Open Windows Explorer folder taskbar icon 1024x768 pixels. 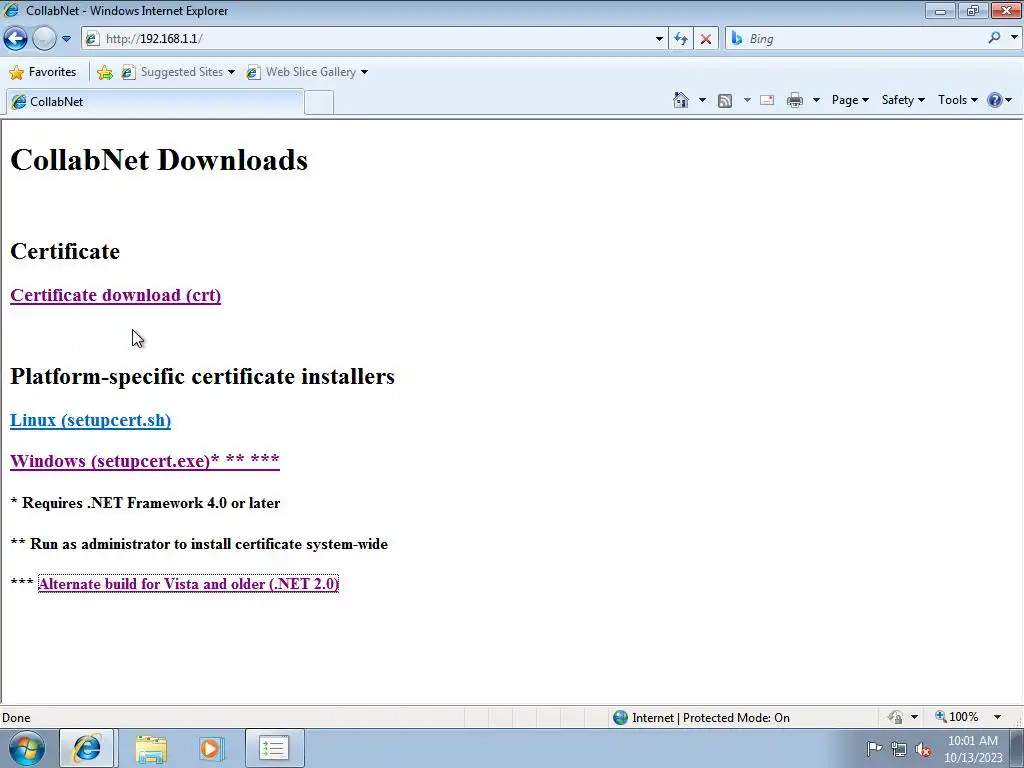coord(151,748)
